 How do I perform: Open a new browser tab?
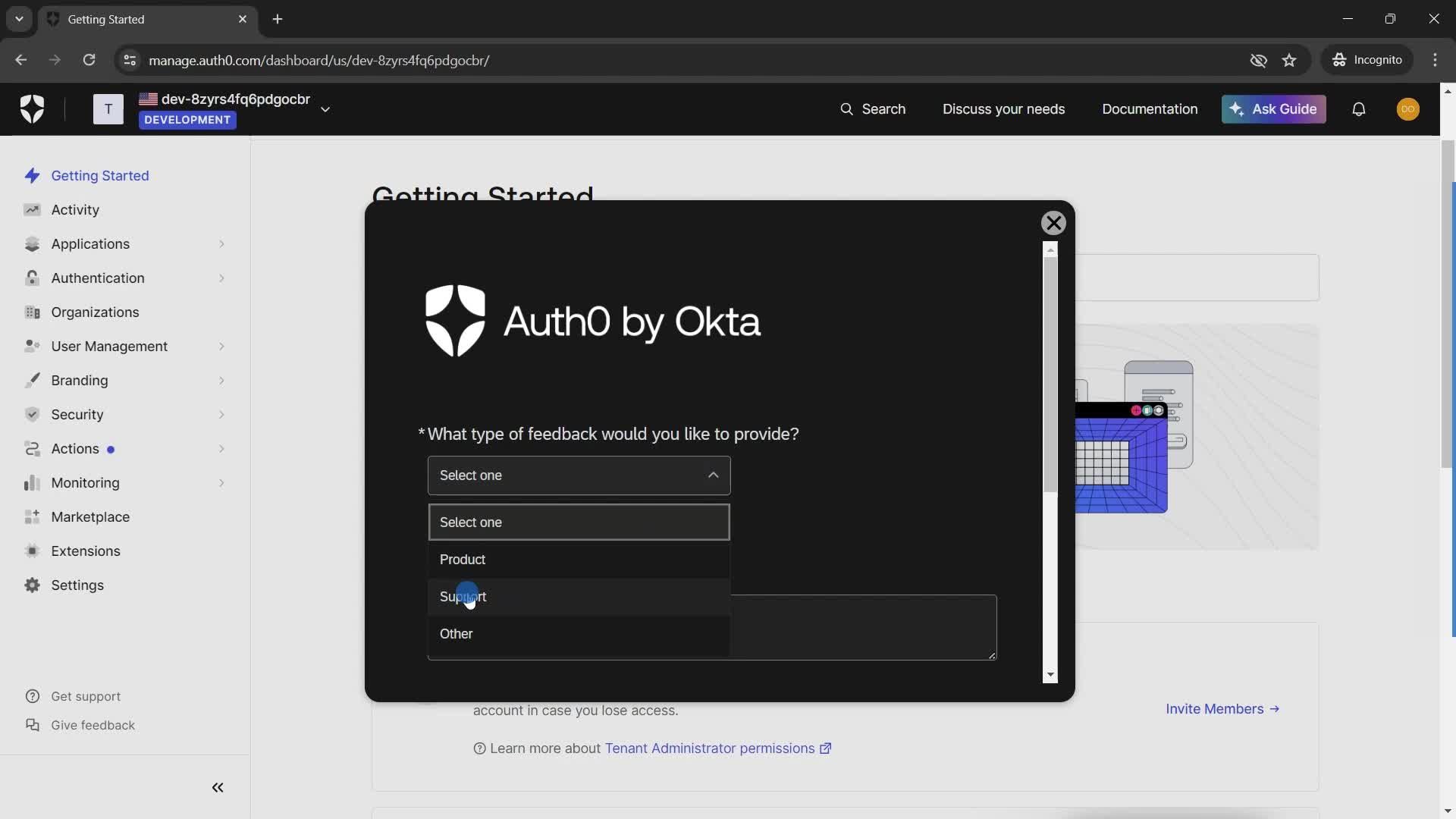pyautogui.click(x=278, y=19)
